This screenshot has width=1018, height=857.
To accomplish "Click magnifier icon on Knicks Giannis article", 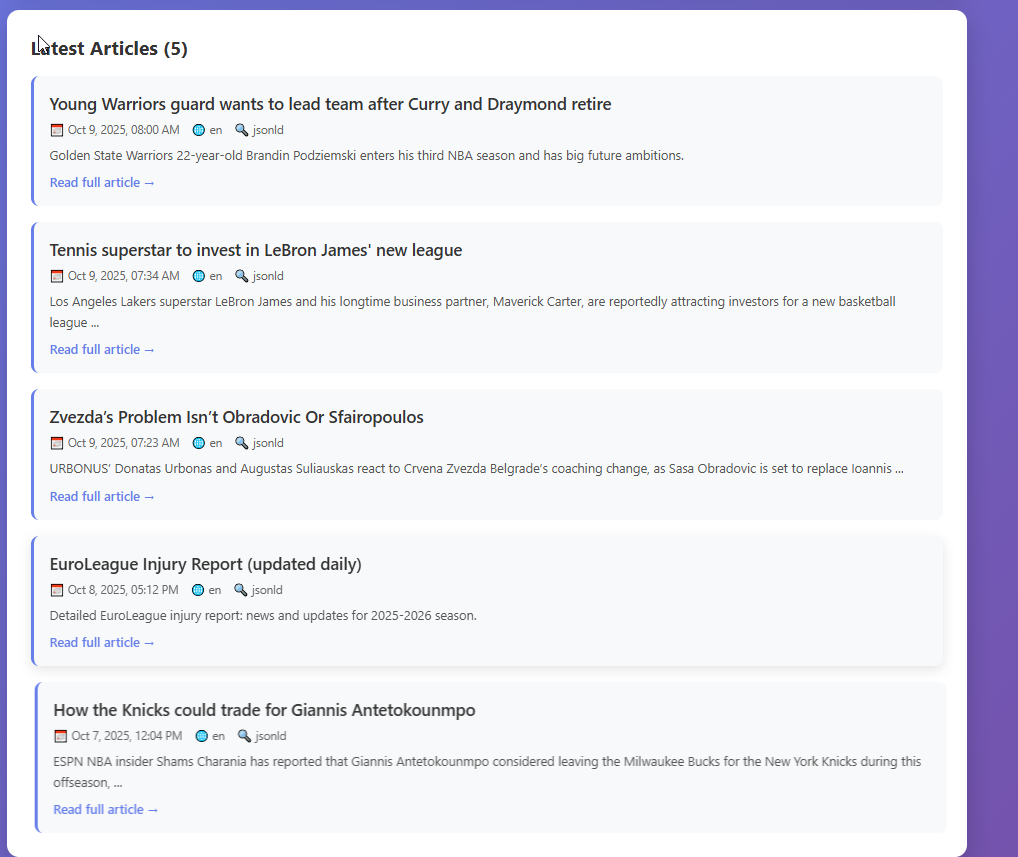I will [244, 736].
